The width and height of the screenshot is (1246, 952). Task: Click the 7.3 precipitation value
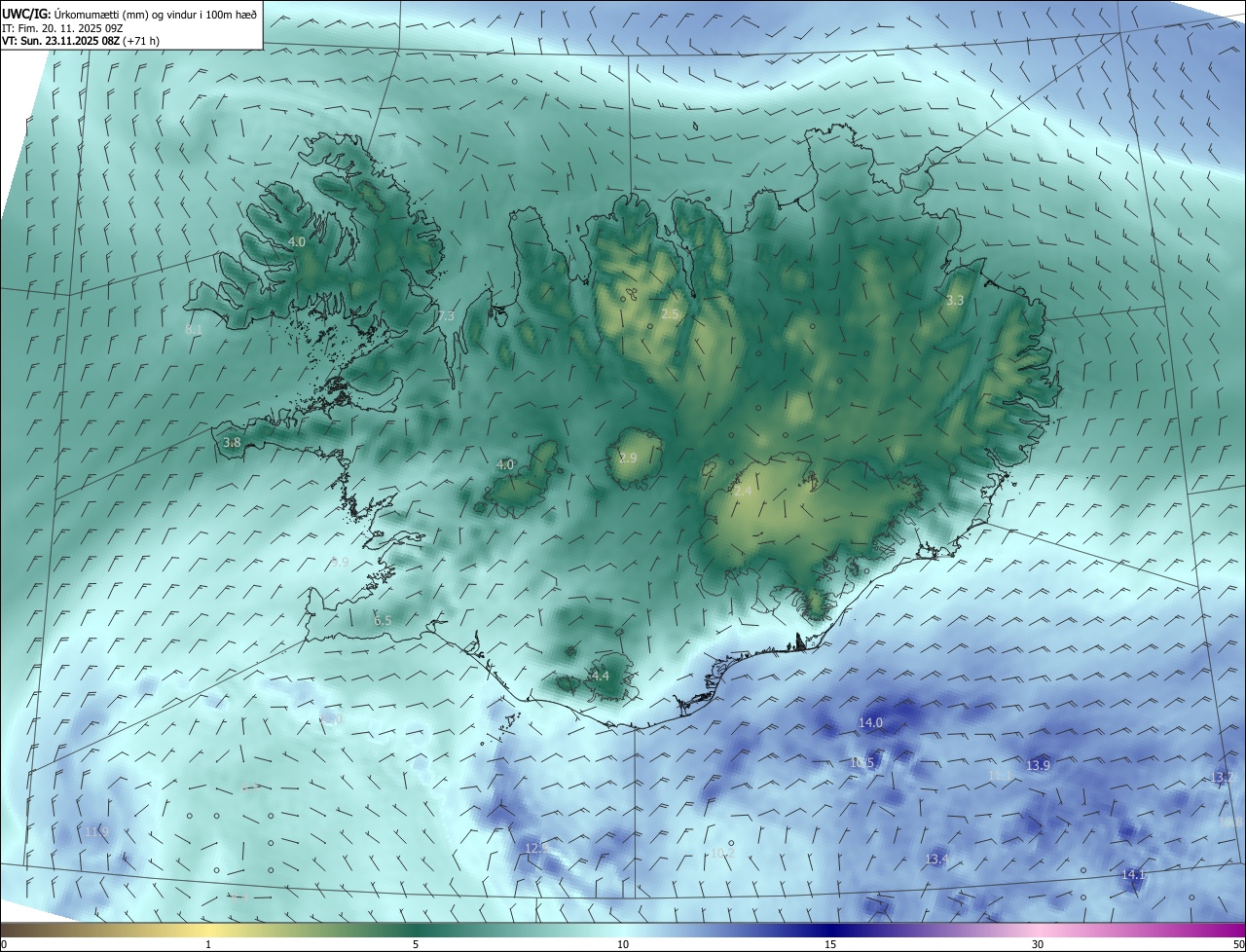pyautogui.click(x=446, y=316)
